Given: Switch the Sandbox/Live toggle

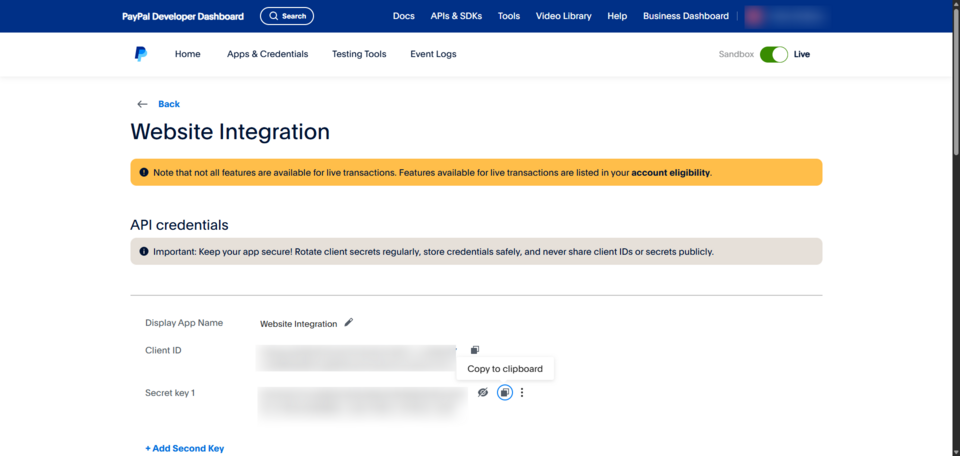Looking at the screenshot, I should click(x=773, y=54).
